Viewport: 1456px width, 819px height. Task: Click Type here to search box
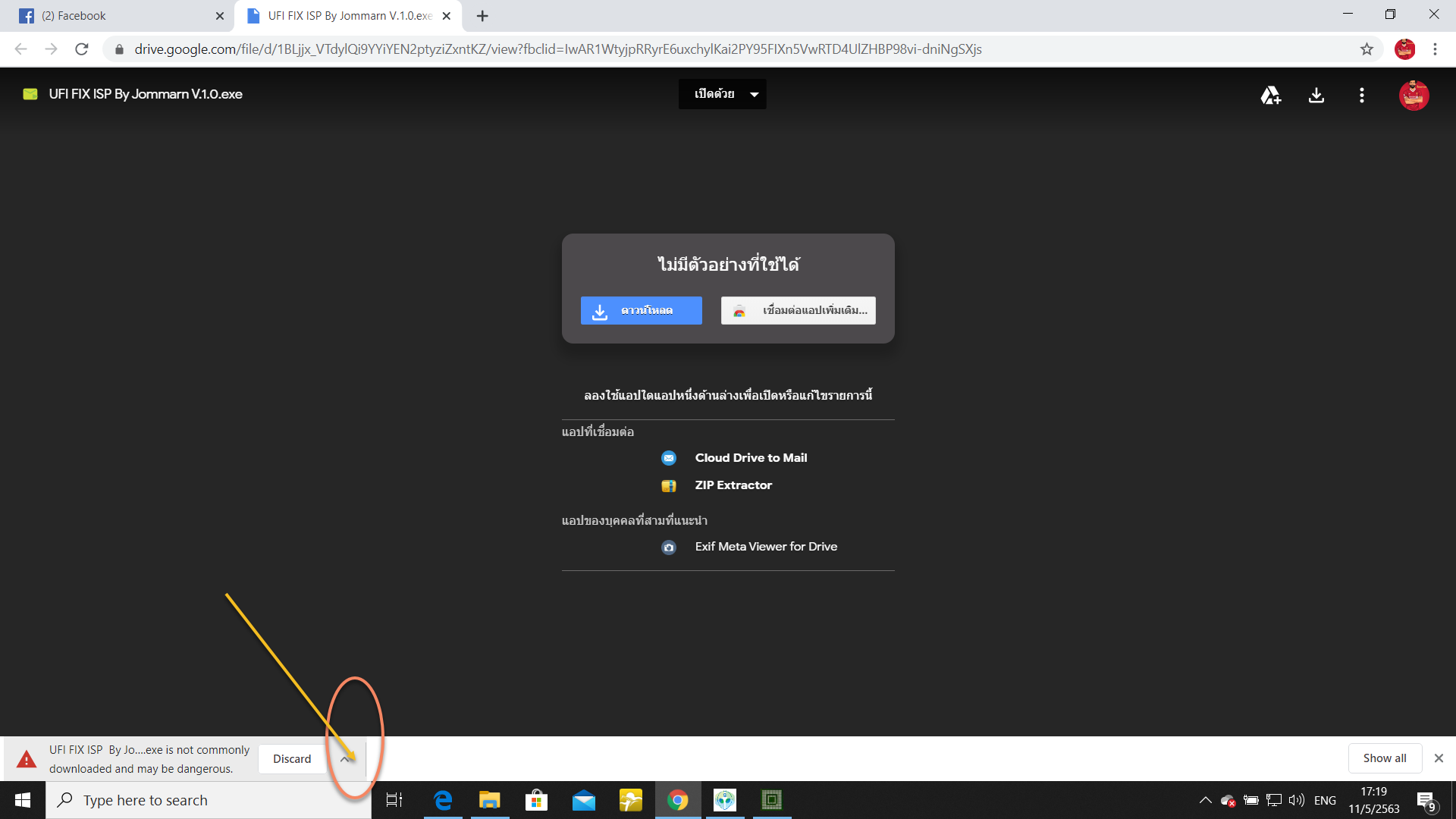209,800
